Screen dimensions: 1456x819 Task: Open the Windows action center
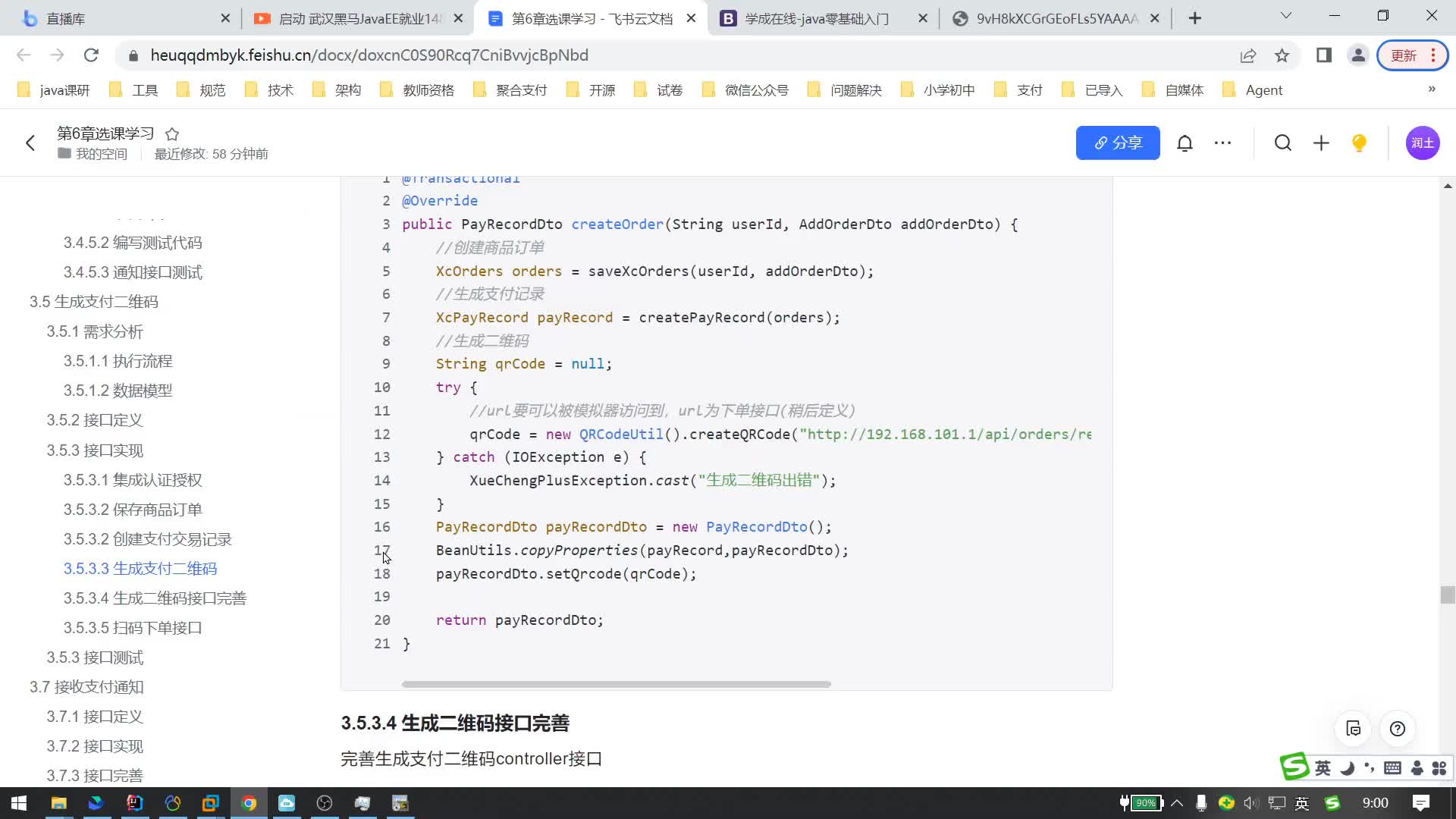[1421, 803]
